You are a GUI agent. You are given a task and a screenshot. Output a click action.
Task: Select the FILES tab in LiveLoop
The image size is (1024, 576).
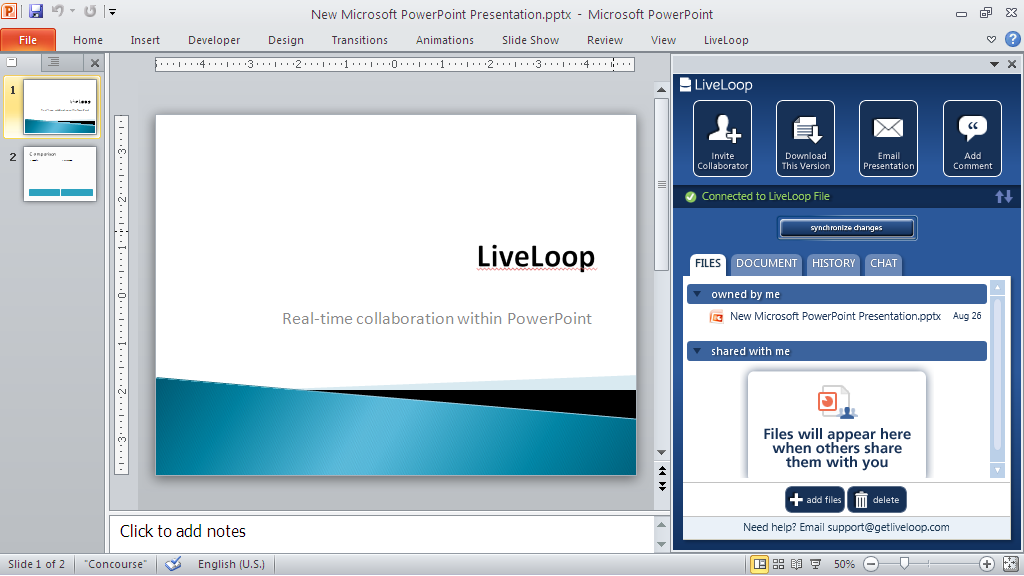click(708, 264)
